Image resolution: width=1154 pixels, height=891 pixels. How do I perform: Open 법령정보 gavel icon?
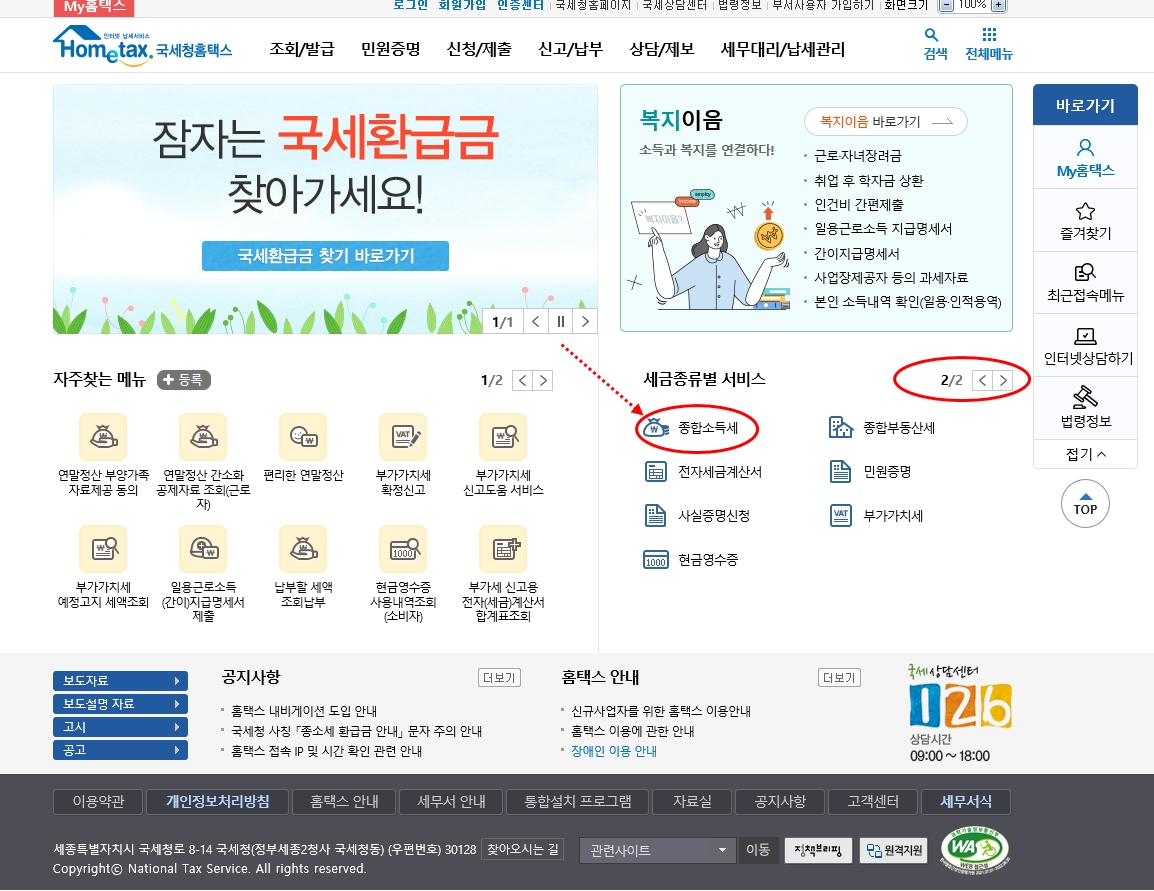[x=1085, y=397]
